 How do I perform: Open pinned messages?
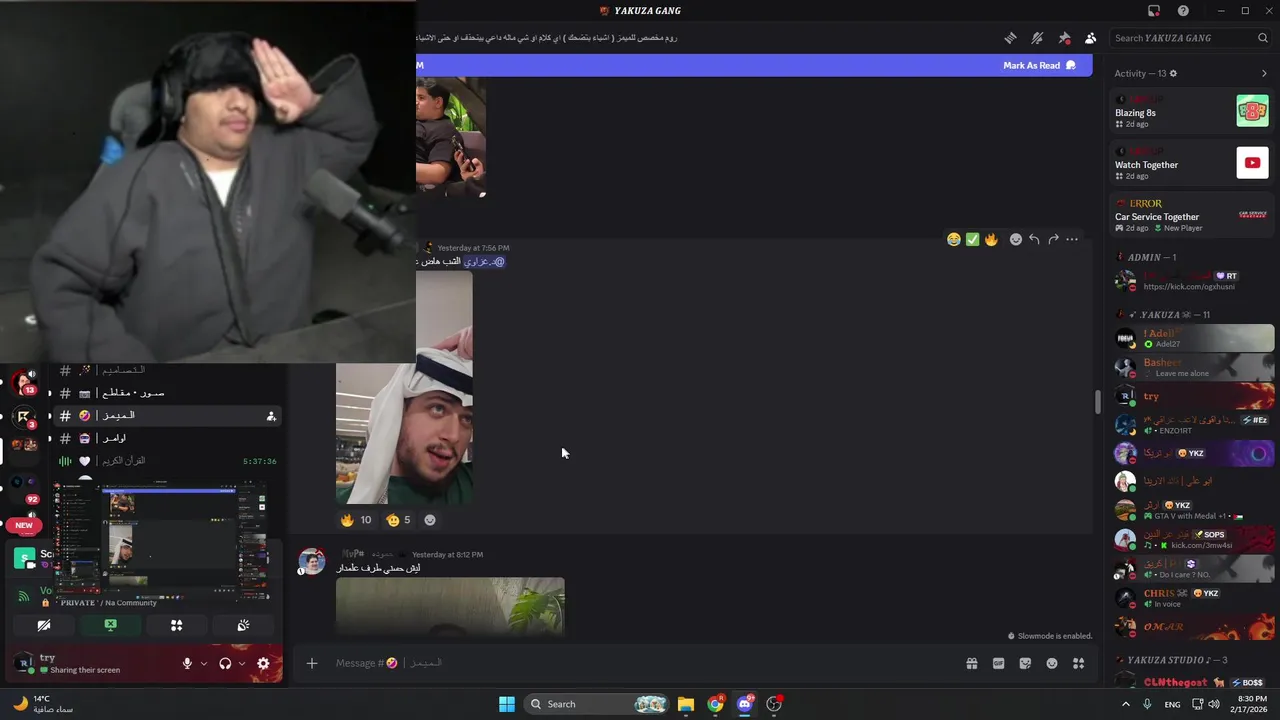pos(1064,38)
